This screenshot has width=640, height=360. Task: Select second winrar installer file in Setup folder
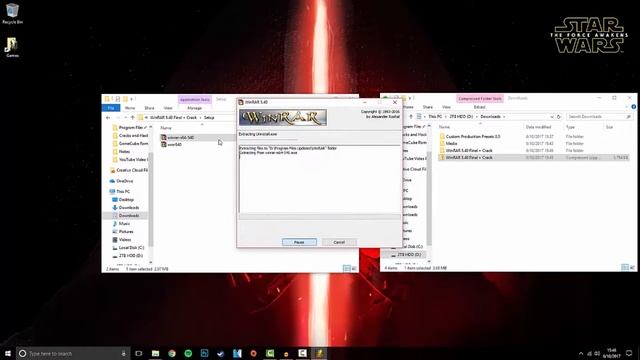[171, 144]
